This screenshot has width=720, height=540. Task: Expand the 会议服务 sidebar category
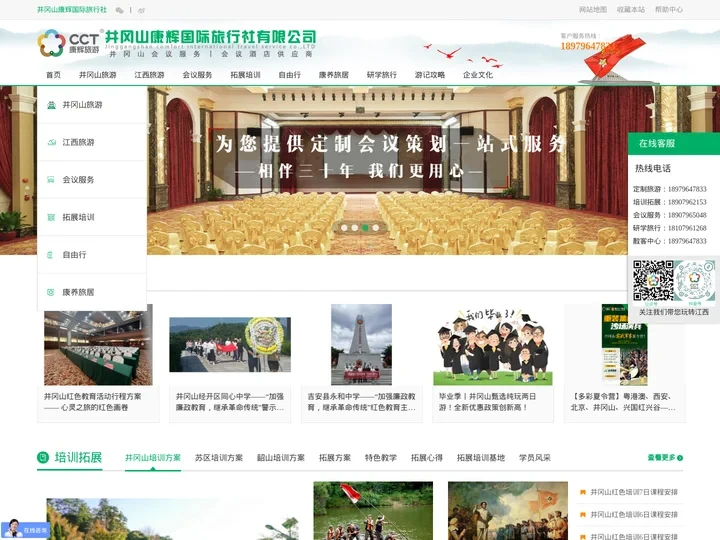(x=92, y=180)
